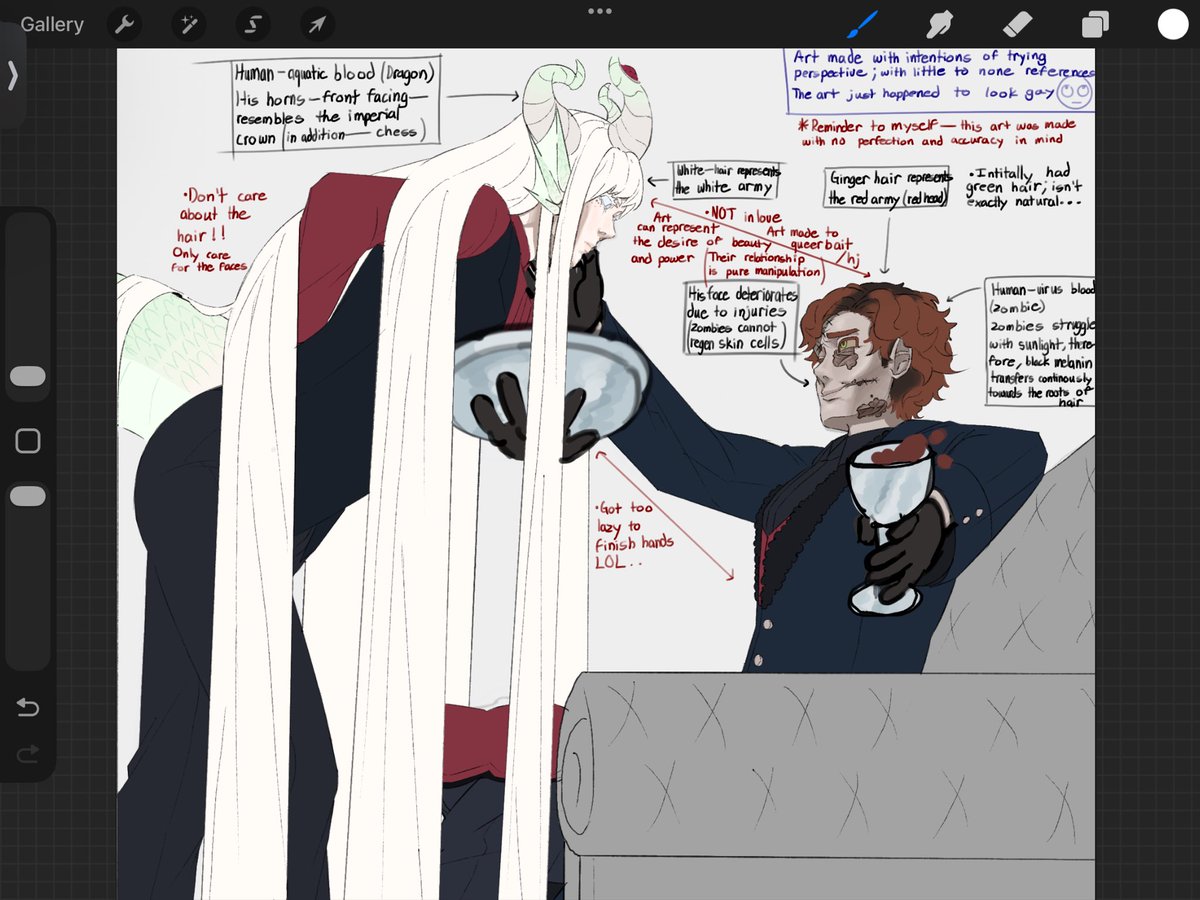Tap the brush size slider handle

point(28,376)
